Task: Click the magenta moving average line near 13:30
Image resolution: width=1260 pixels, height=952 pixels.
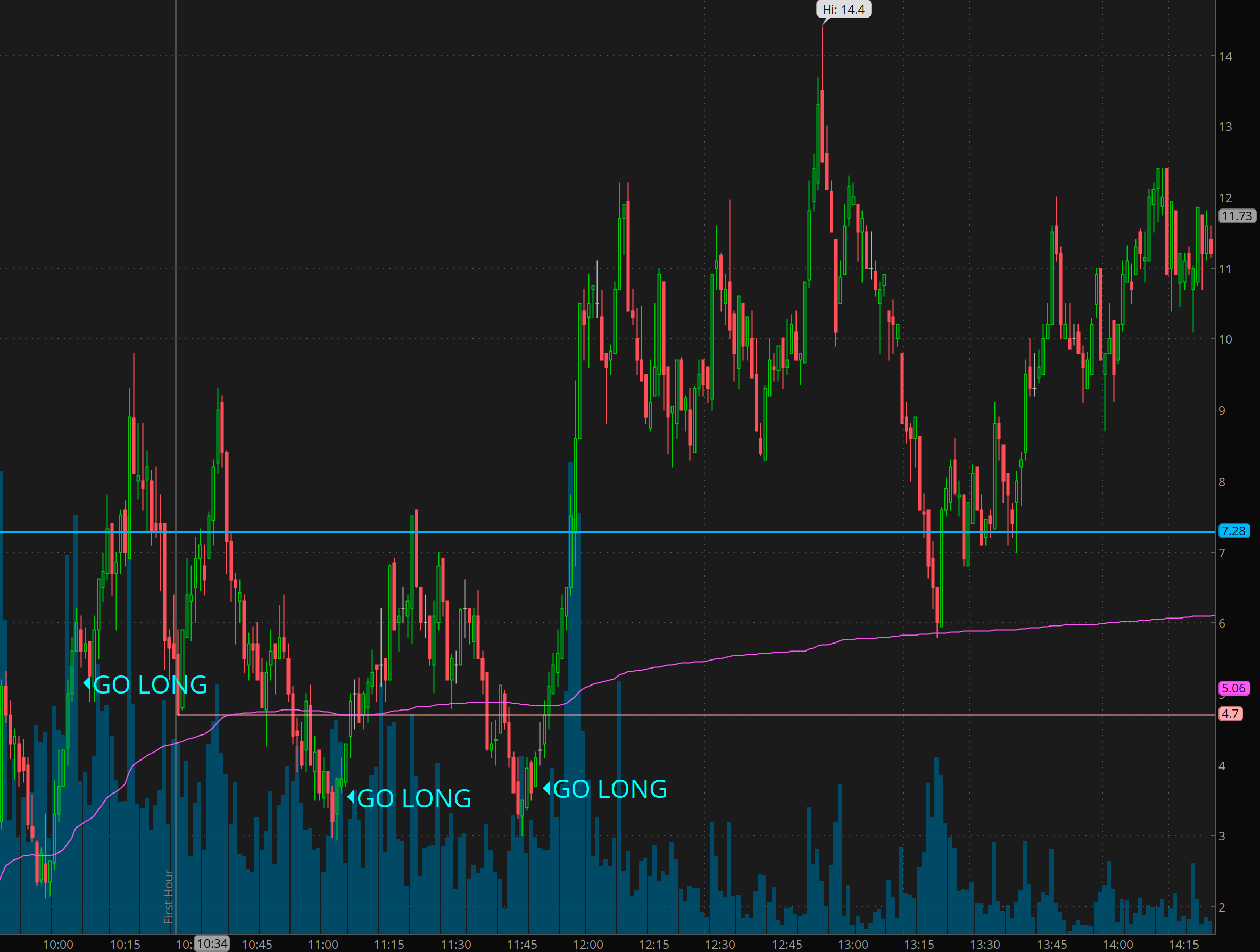Action: point(985,630)
